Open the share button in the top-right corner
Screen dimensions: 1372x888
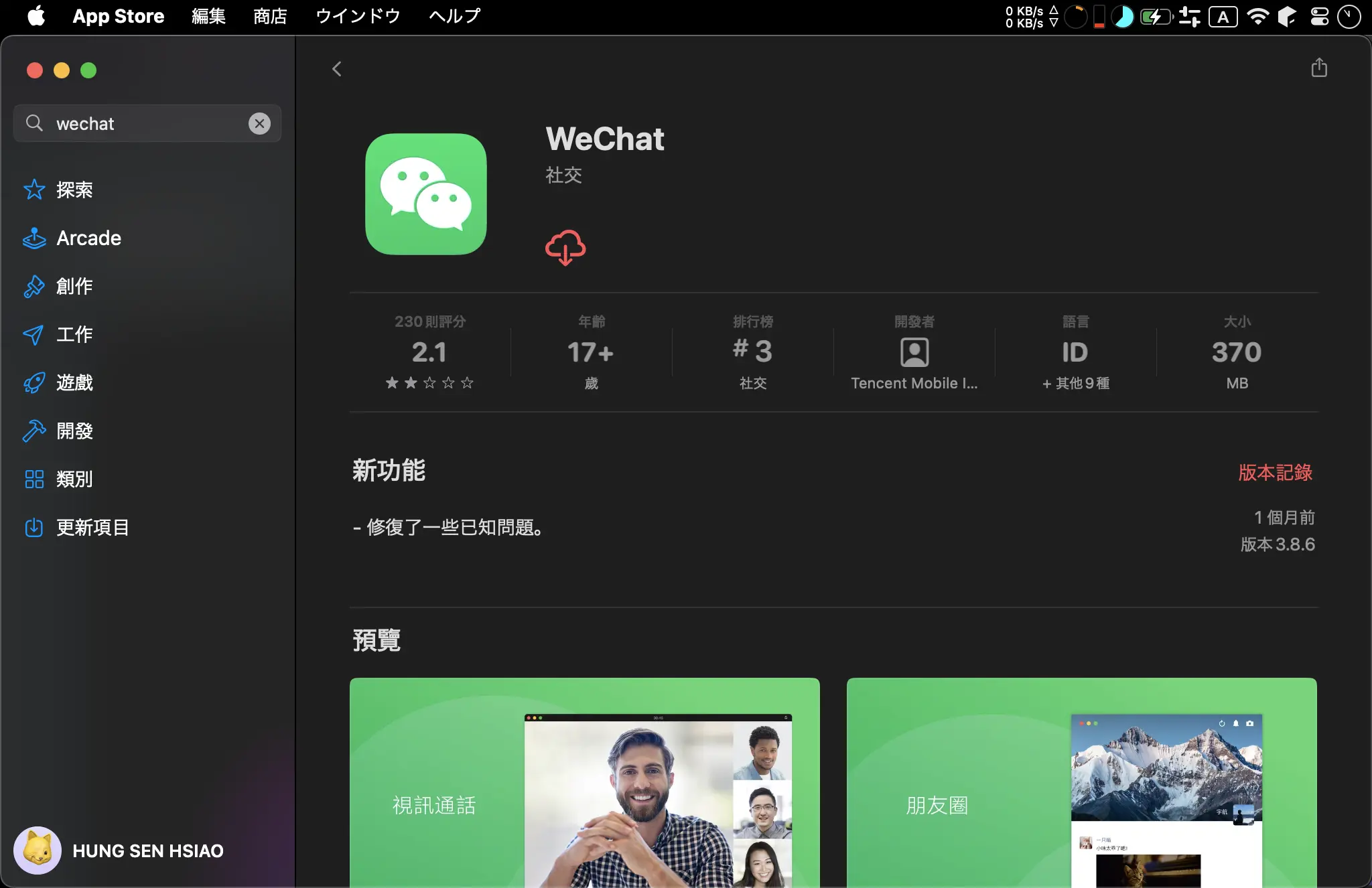(1318, 68)
